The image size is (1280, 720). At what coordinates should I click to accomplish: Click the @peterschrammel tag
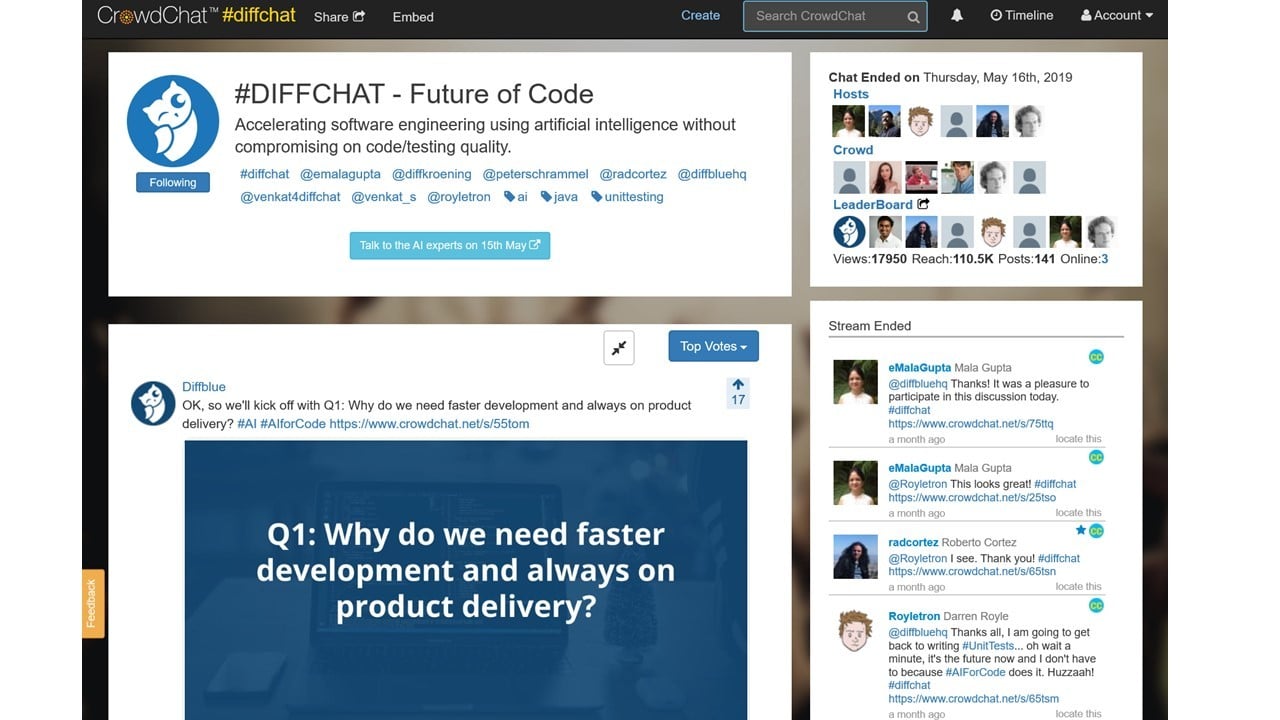click(x=536, y=174)
